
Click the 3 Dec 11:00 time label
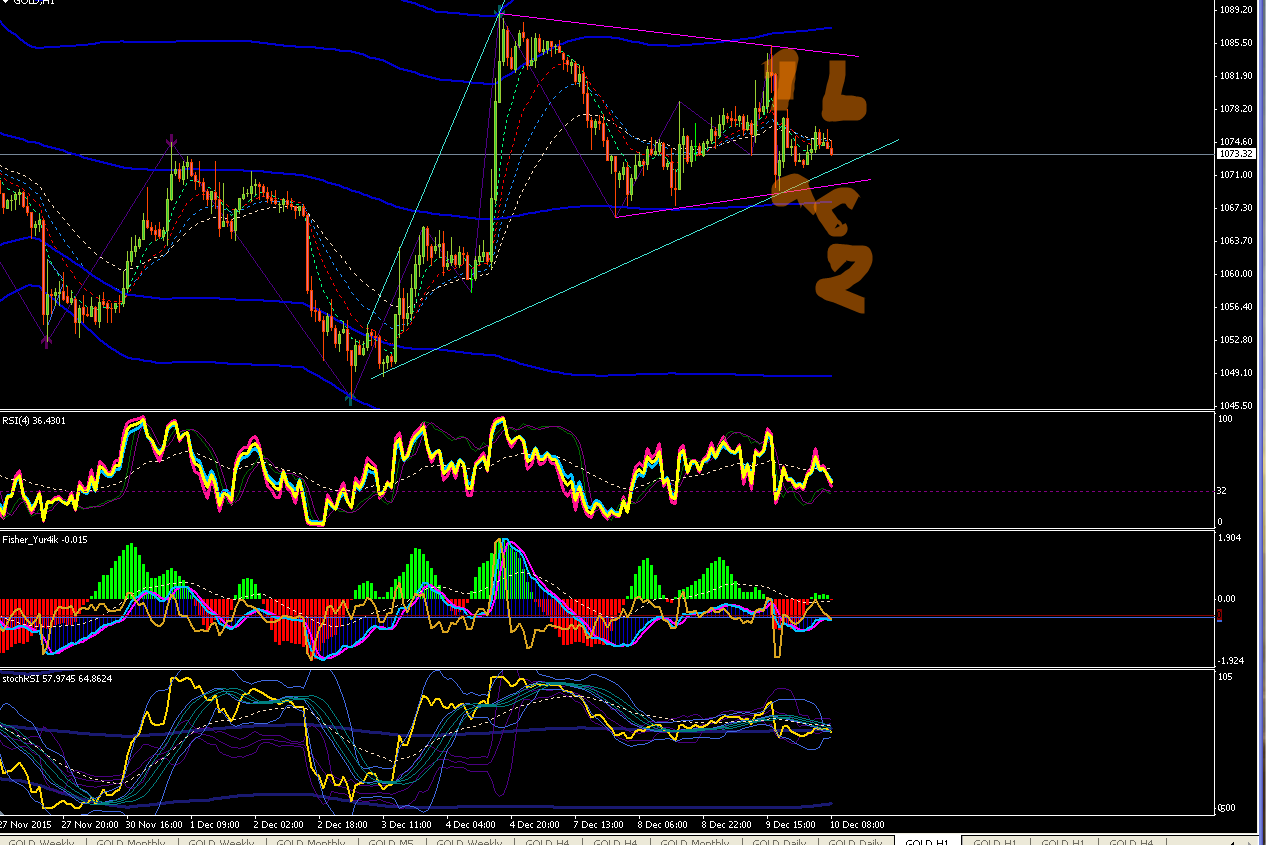(x=407, y=826)
